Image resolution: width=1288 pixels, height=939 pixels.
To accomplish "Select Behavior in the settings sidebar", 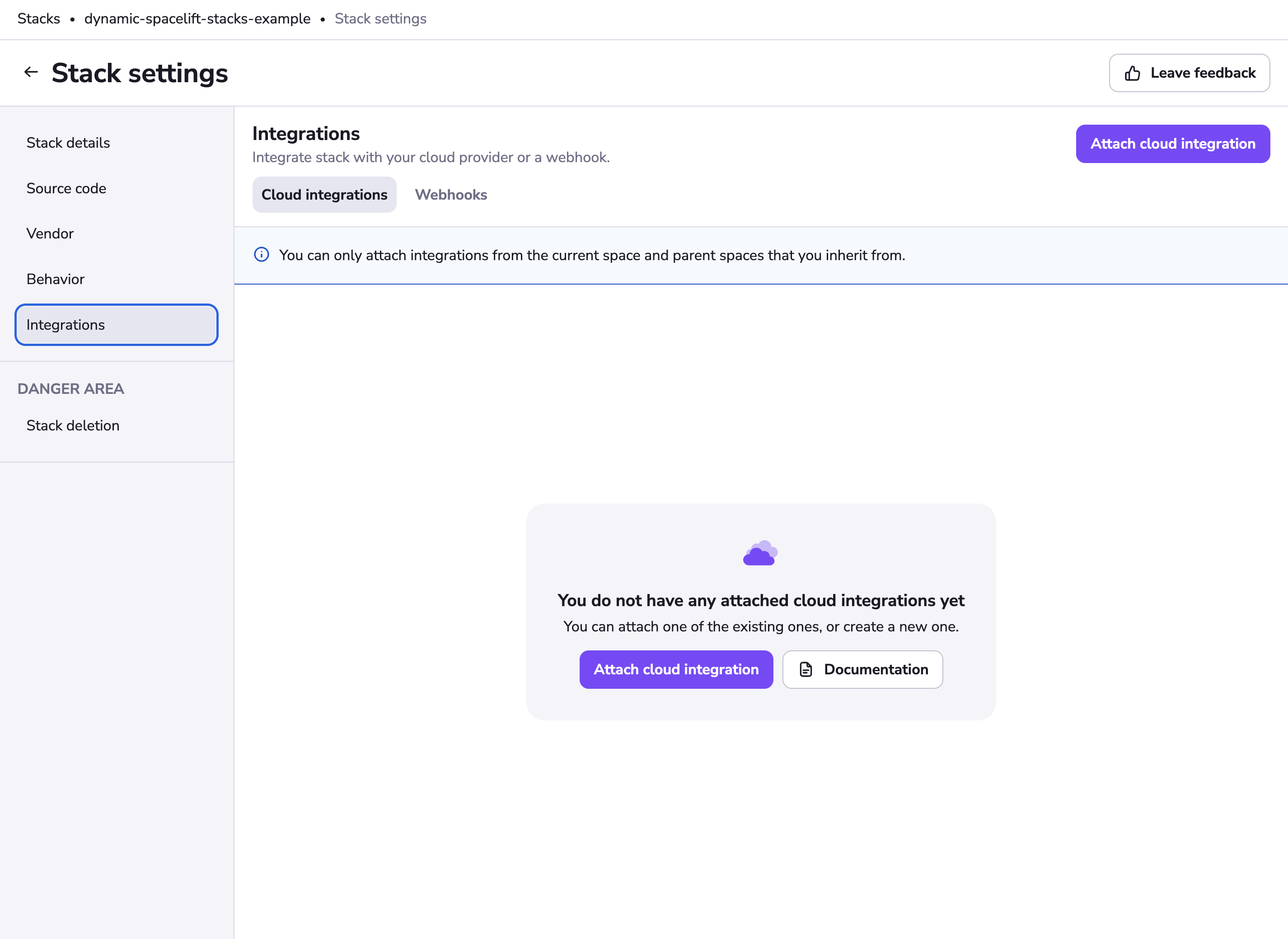I will point(55,279).
